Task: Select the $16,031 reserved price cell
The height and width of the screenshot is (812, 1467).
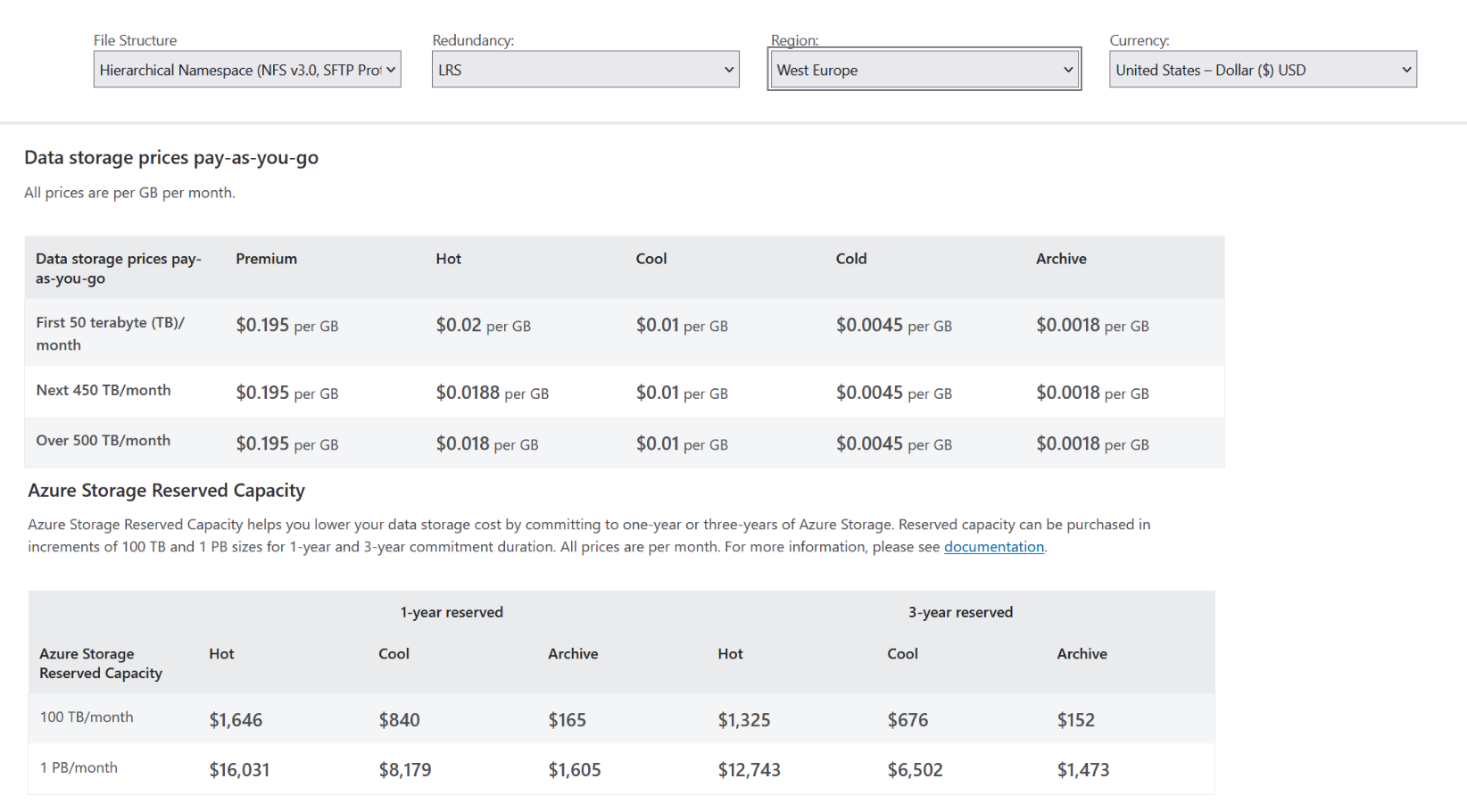Action: click(239, 770)
